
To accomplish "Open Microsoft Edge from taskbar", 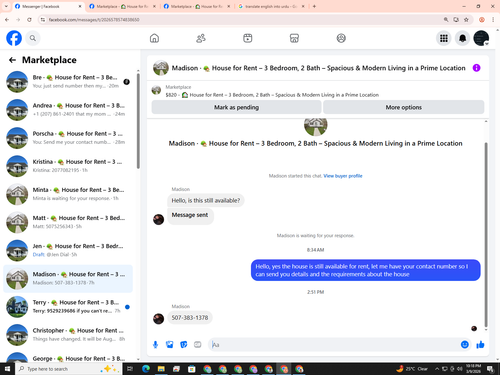I will click(146, 369).
